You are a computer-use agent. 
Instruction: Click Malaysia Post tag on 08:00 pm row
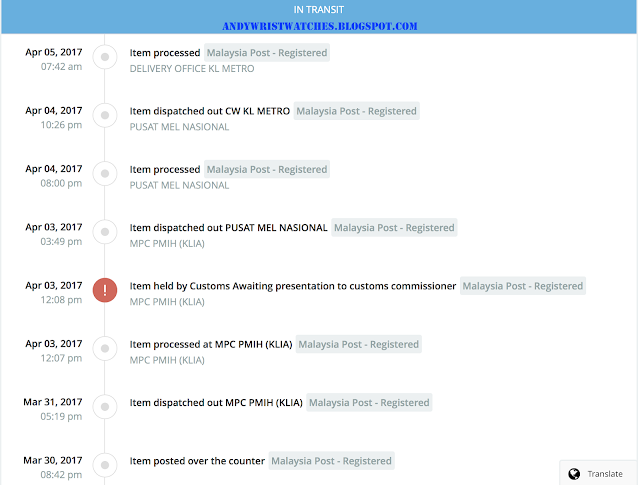coord(267,169)
